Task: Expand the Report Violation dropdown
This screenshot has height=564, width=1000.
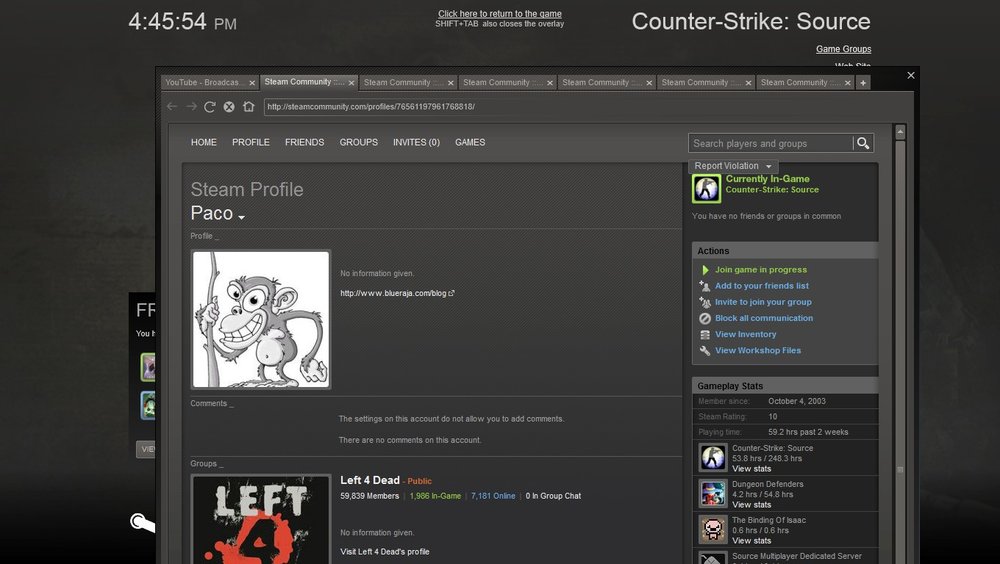Action: [x=733, y=166]
